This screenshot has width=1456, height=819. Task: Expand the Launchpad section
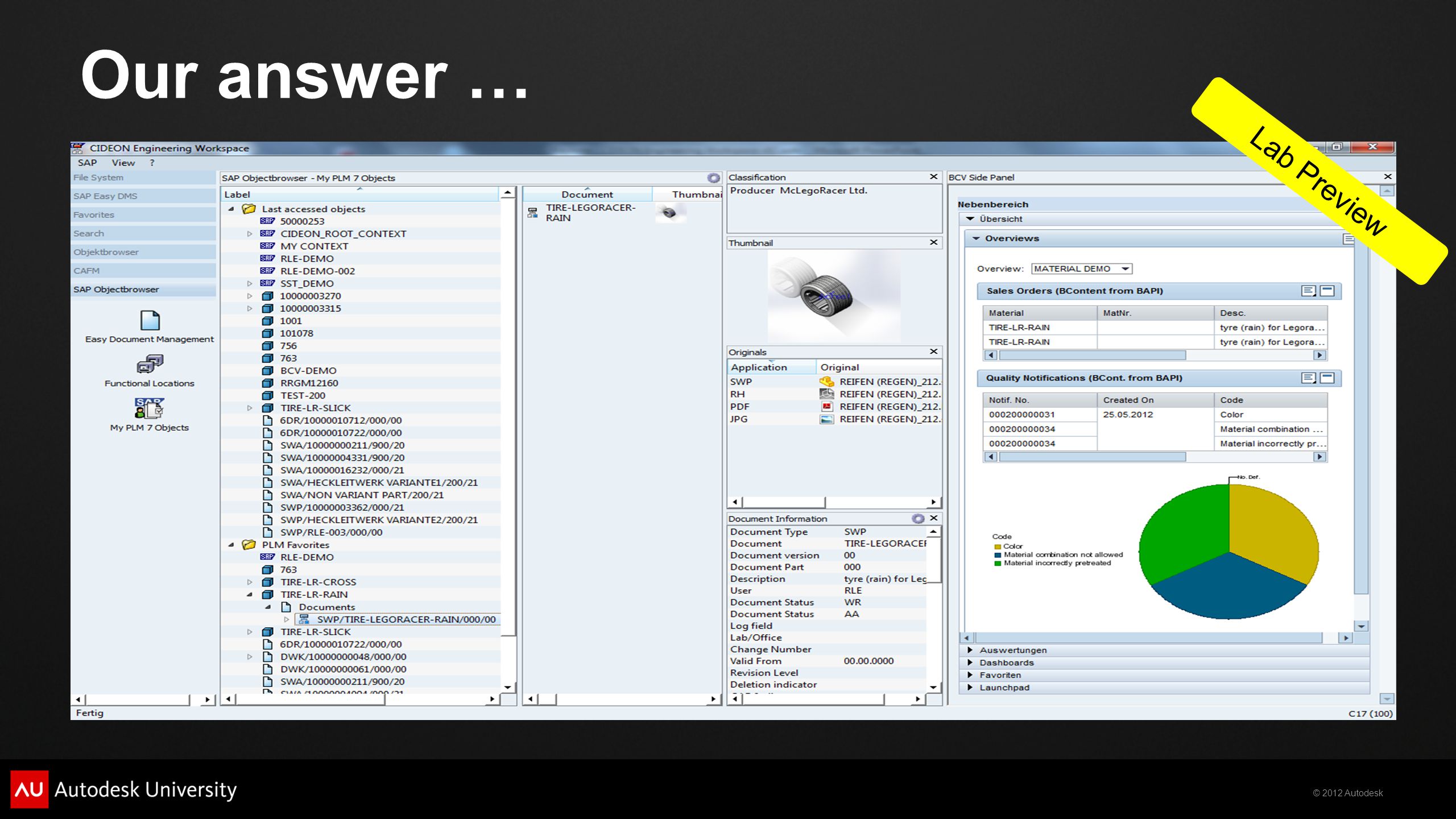point(970,688)
